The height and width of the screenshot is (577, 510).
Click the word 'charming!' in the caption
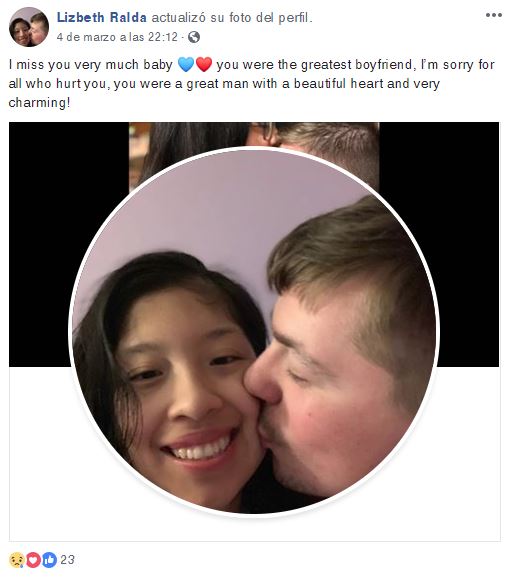(x=39, y=103)
